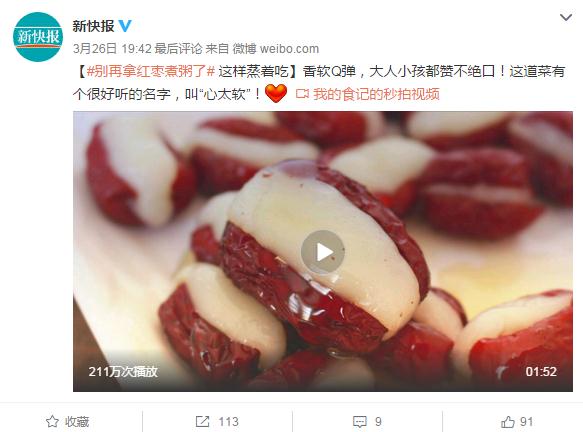
Task: Click the blue verified V badge
Action: 125,26
